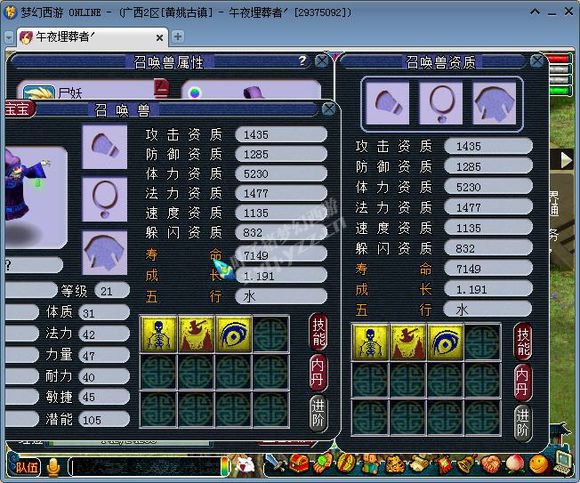Open the computer system settings icon
580x483 pixels.
coord(563,462)
